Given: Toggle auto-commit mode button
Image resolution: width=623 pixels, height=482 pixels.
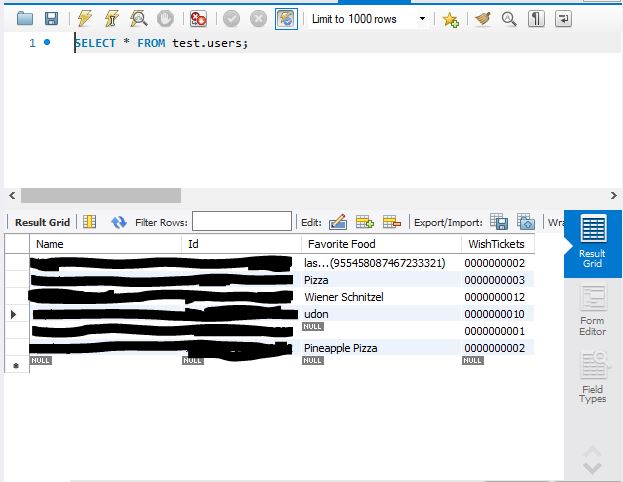Looking at the screenshot, I should click(286, 19).
